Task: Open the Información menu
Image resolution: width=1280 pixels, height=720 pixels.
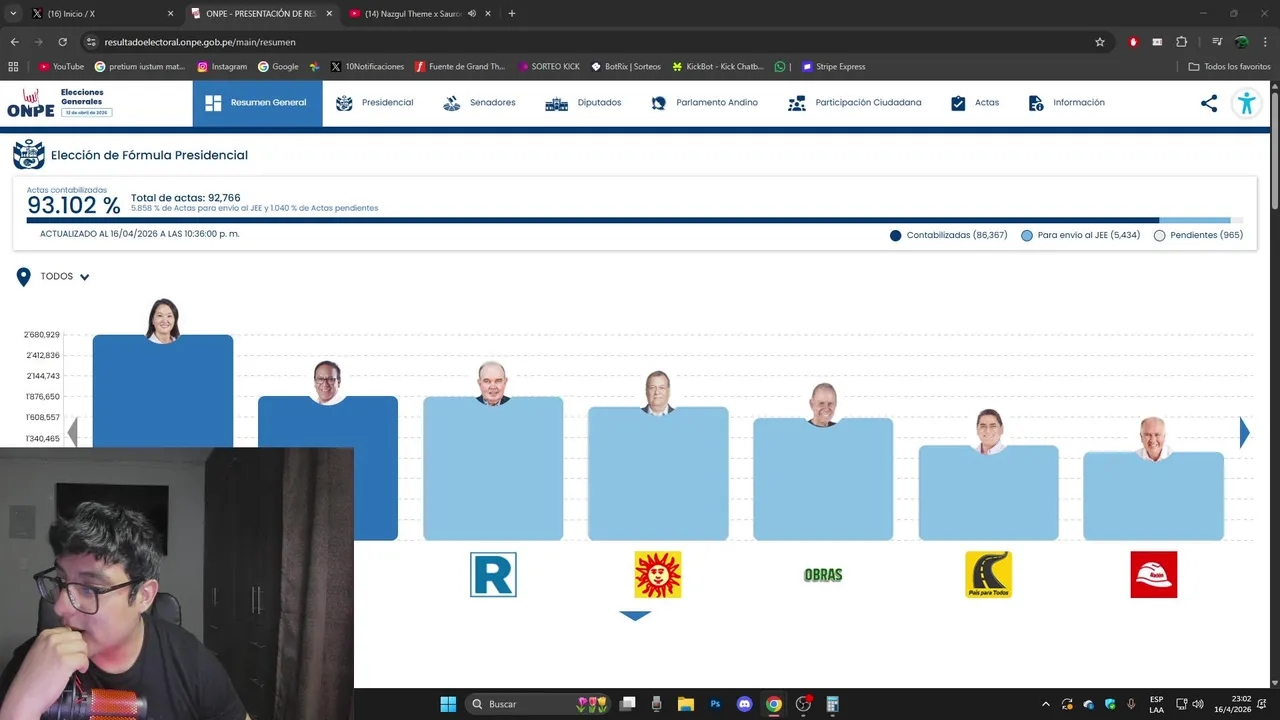Action: coord(1066,103)
